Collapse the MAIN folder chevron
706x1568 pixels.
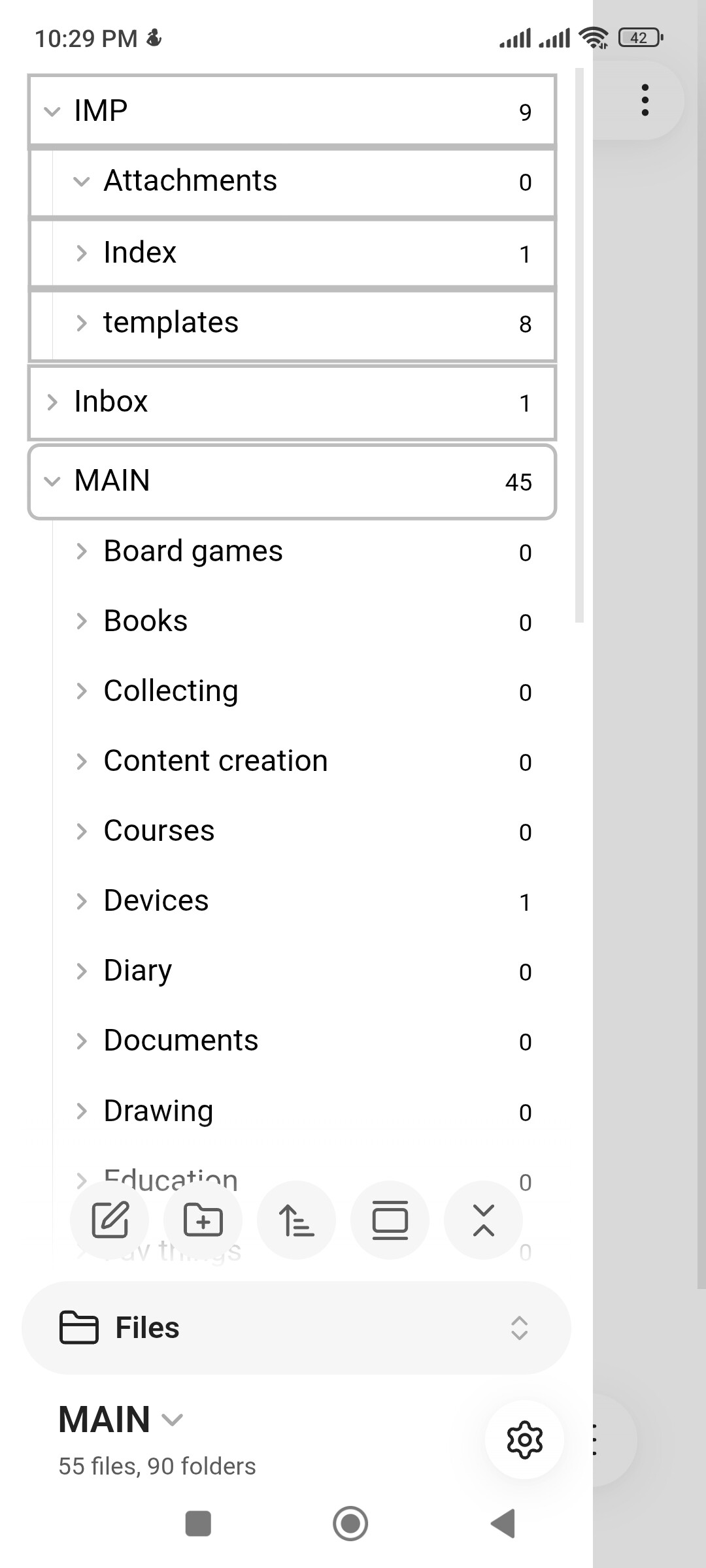pyautogui.click(x=52, y=482)
